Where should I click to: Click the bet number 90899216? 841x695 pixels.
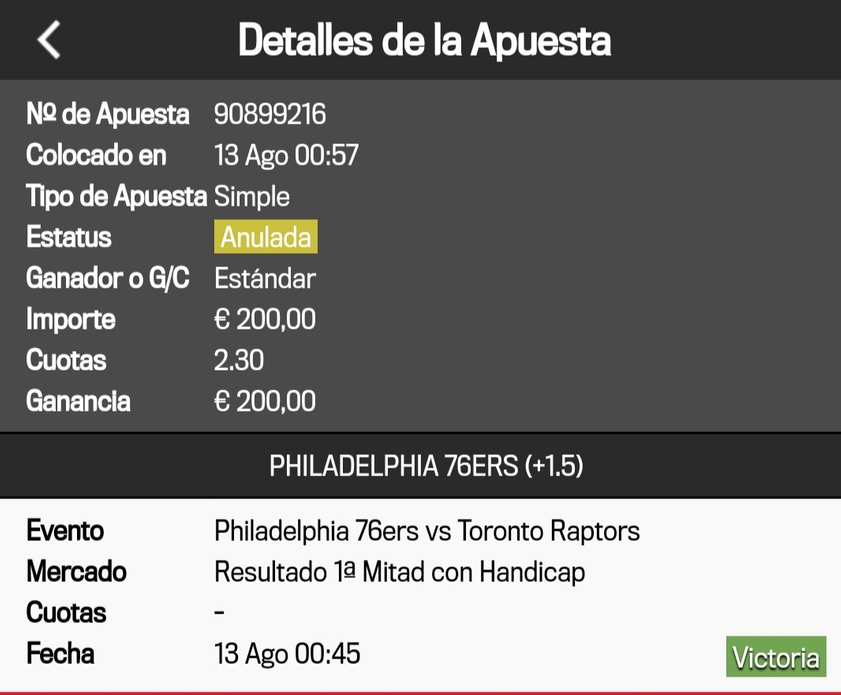tap(270, 114)
